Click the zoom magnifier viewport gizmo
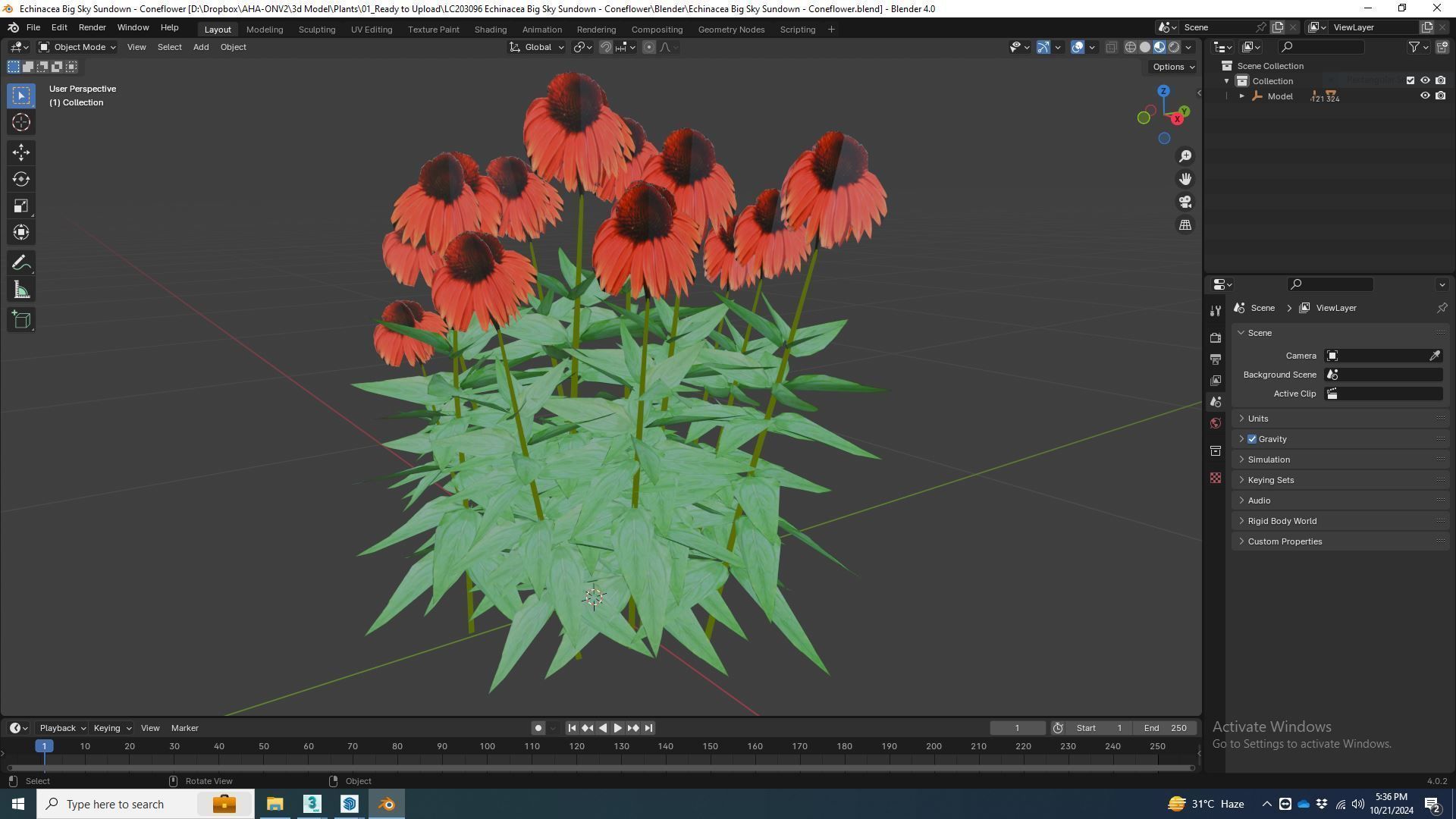 click(1185, 156)
